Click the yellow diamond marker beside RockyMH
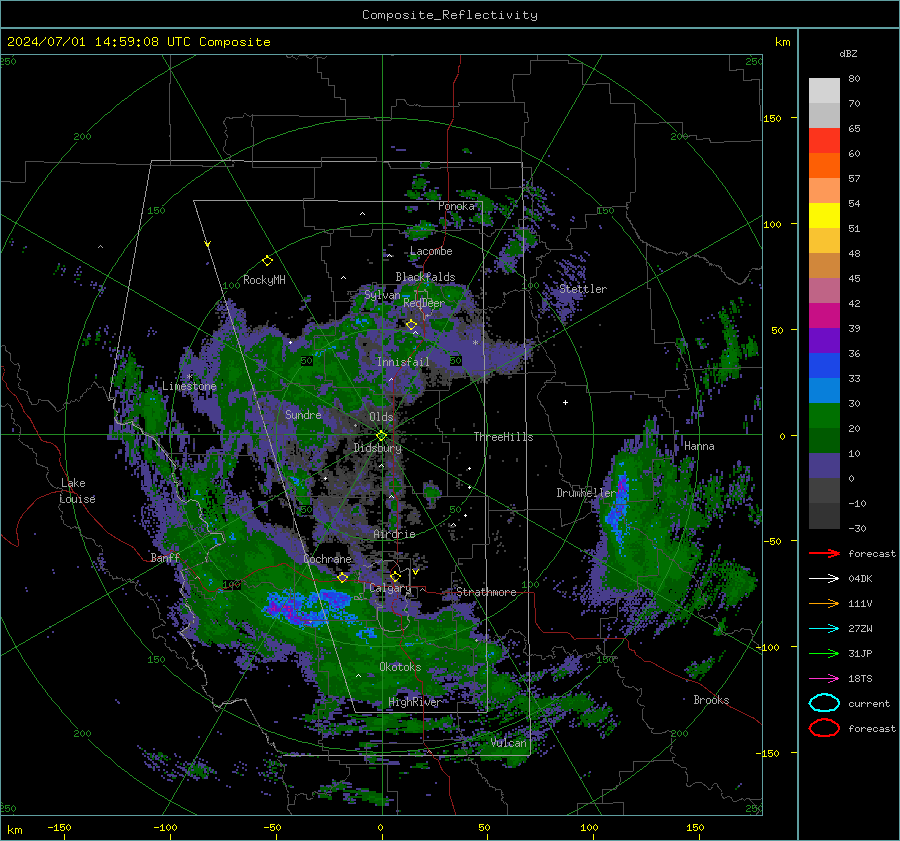The image size is (900, 841). point(267,261)
